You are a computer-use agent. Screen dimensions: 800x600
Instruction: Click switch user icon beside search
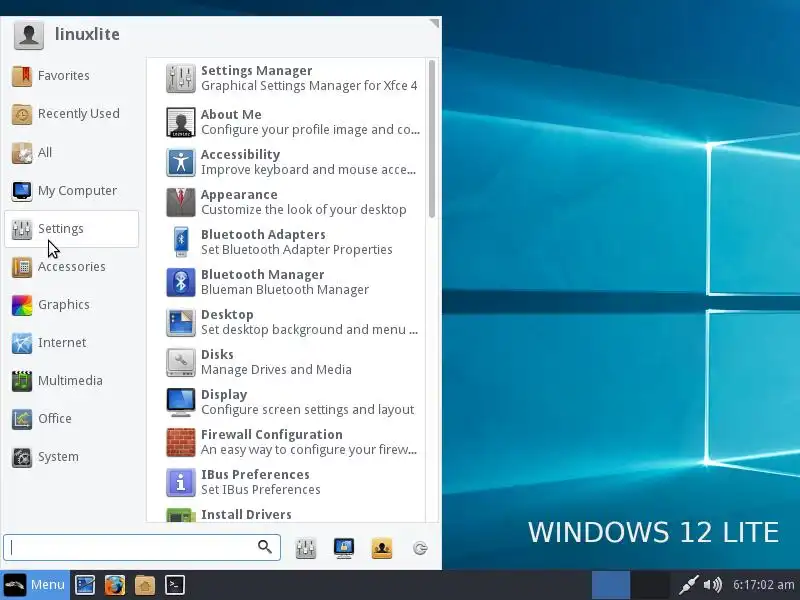point(382,548)
